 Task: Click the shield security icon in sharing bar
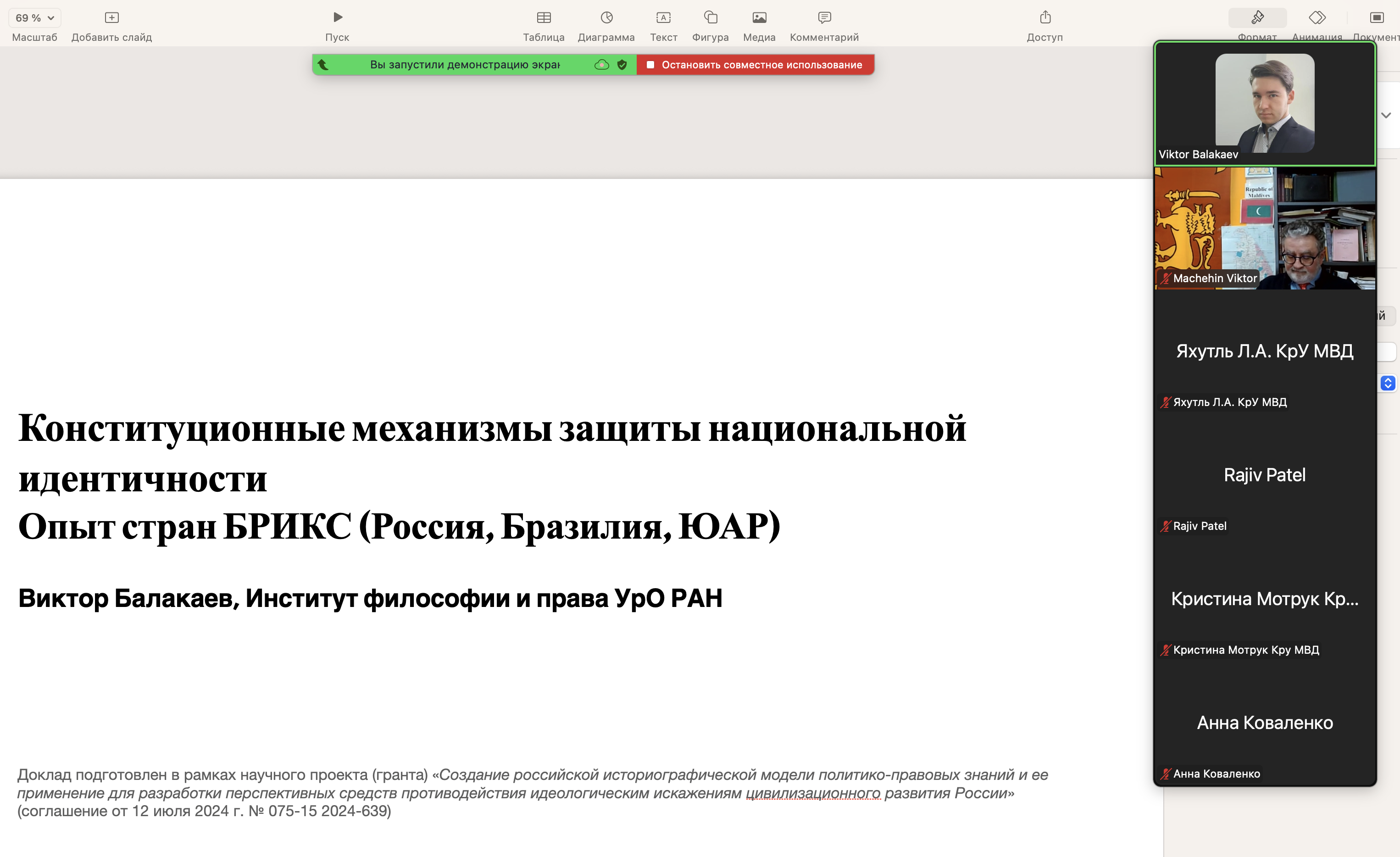point(622,65)
